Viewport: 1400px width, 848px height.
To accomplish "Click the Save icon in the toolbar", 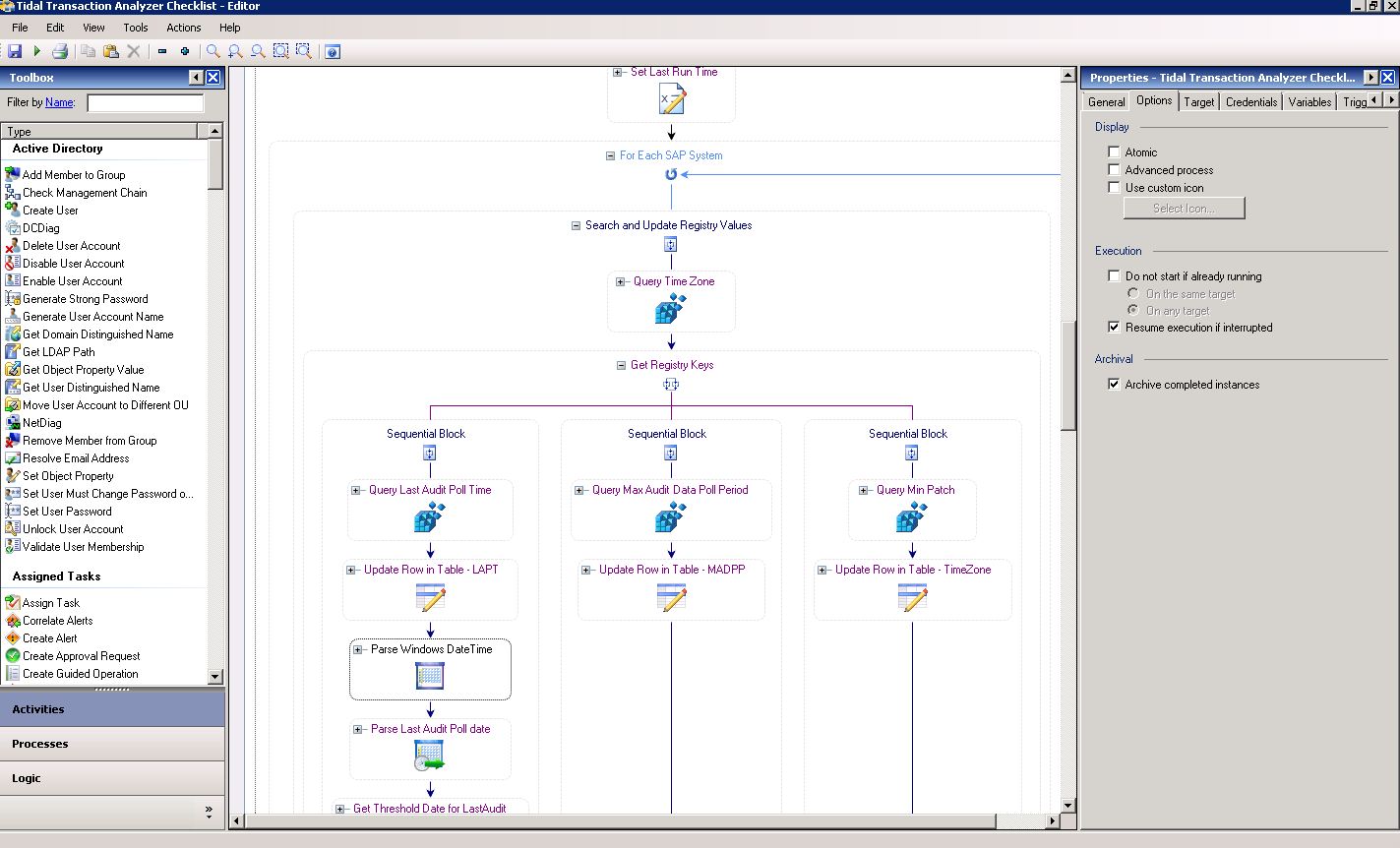I will tap(15, 51).
